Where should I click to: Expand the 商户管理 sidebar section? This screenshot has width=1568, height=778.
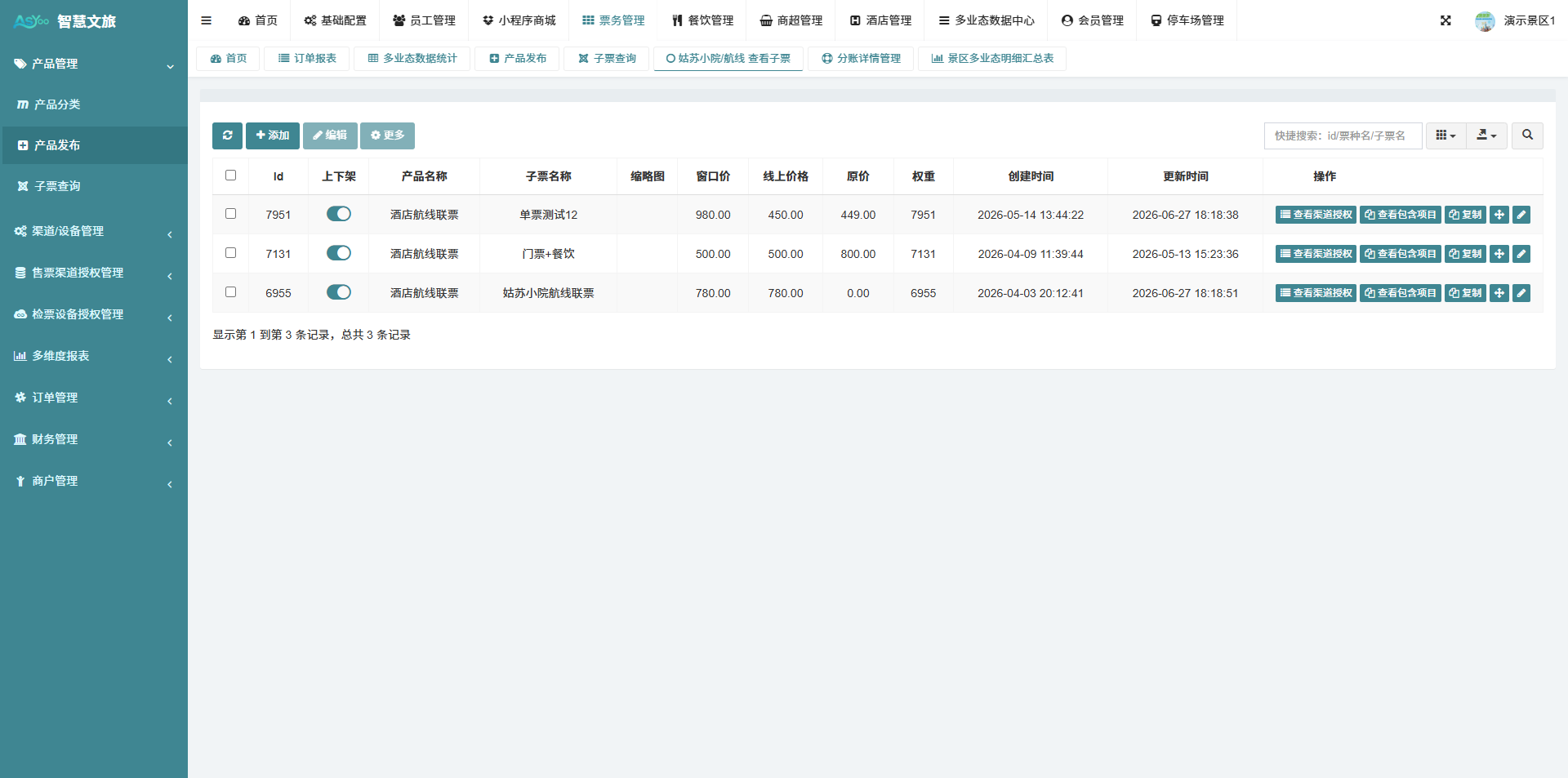[94, 481]
